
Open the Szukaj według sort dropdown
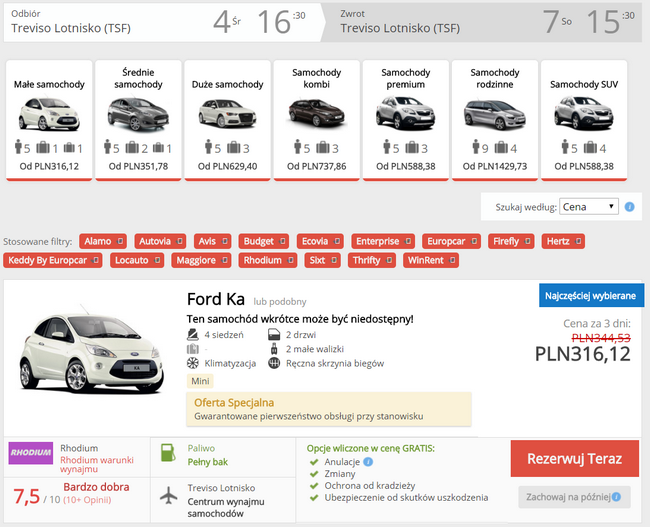pos(588,207)
